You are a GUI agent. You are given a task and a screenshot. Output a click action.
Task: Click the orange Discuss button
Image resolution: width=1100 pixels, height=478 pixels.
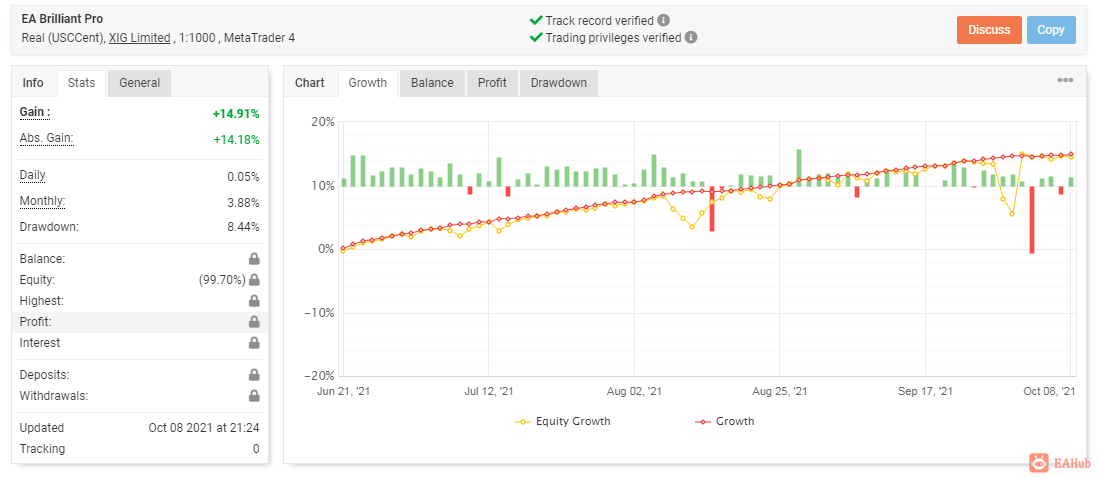tap(989, 29)
